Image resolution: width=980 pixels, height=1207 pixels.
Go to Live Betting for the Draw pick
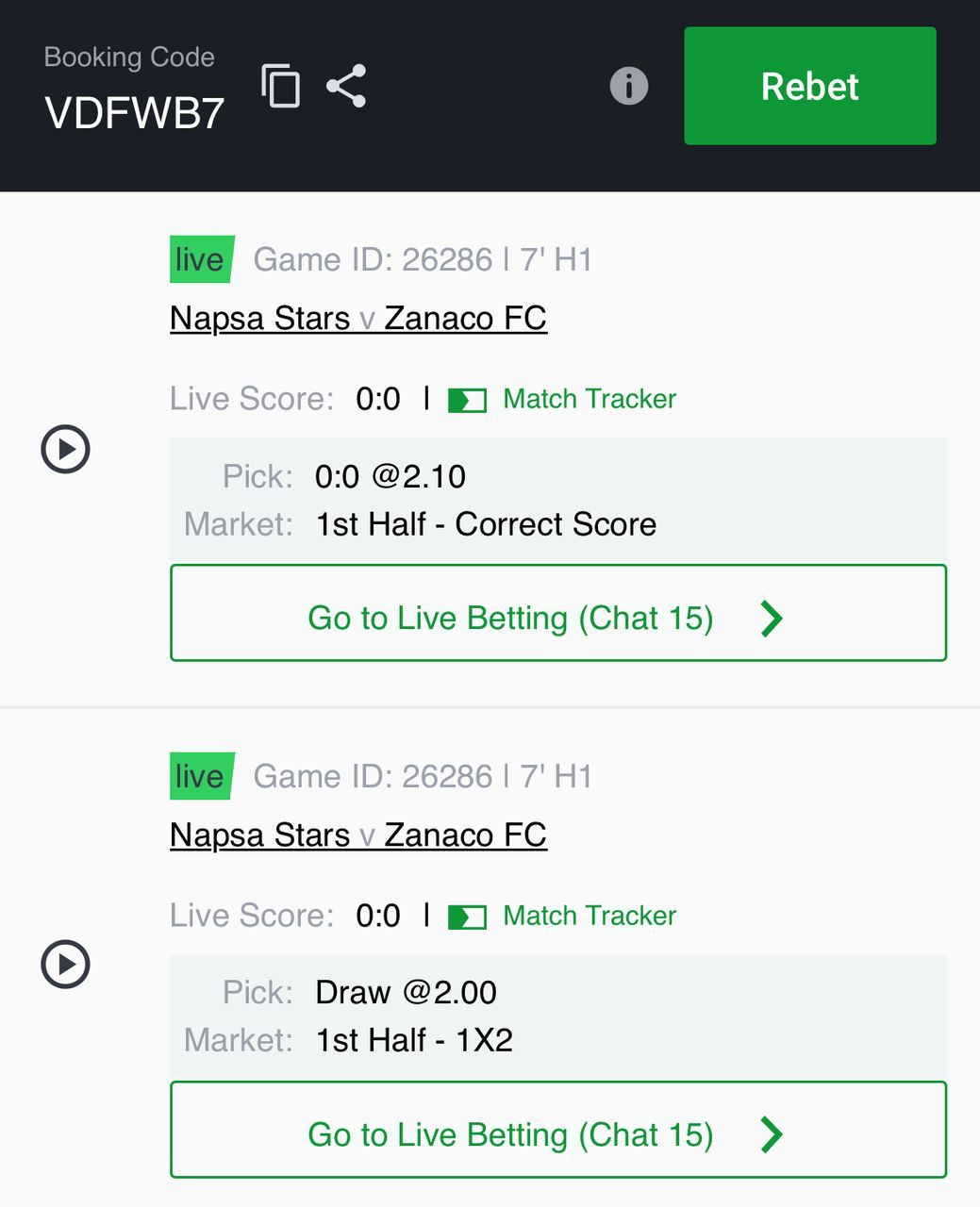tap(558, 1130)
